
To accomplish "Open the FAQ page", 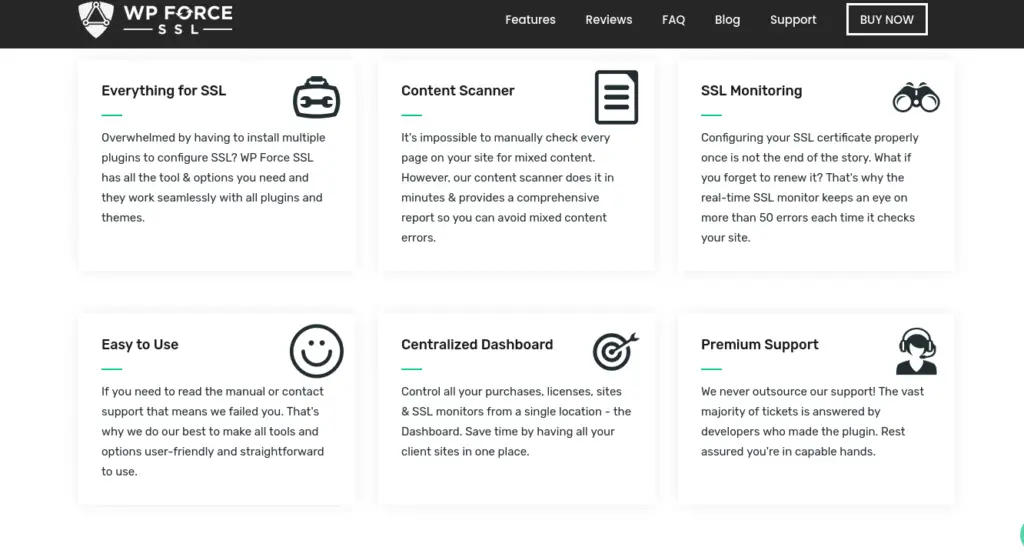I will (673, 20).
